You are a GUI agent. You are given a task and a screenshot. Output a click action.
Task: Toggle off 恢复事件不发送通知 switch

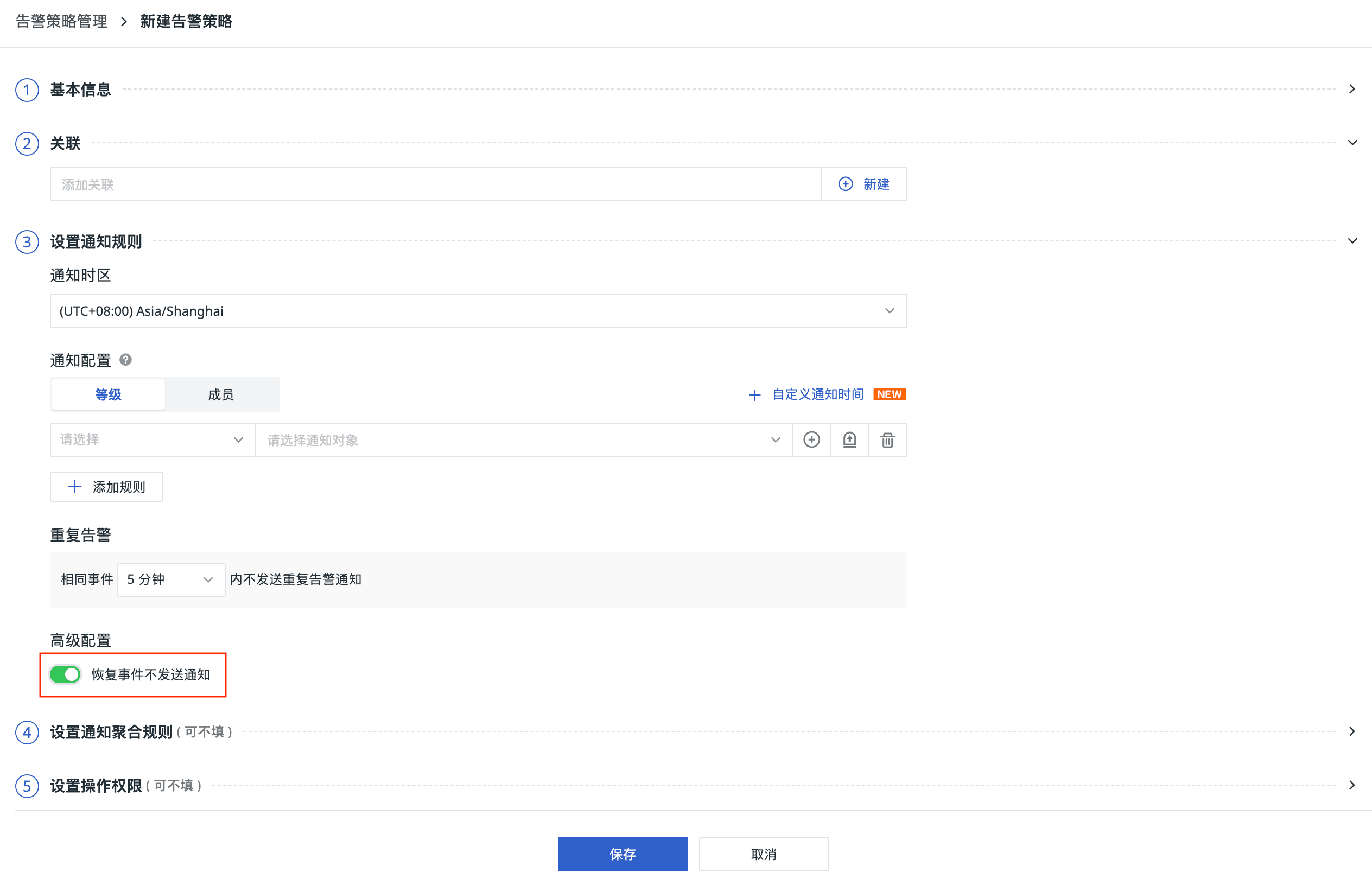(x=65, y=674)
